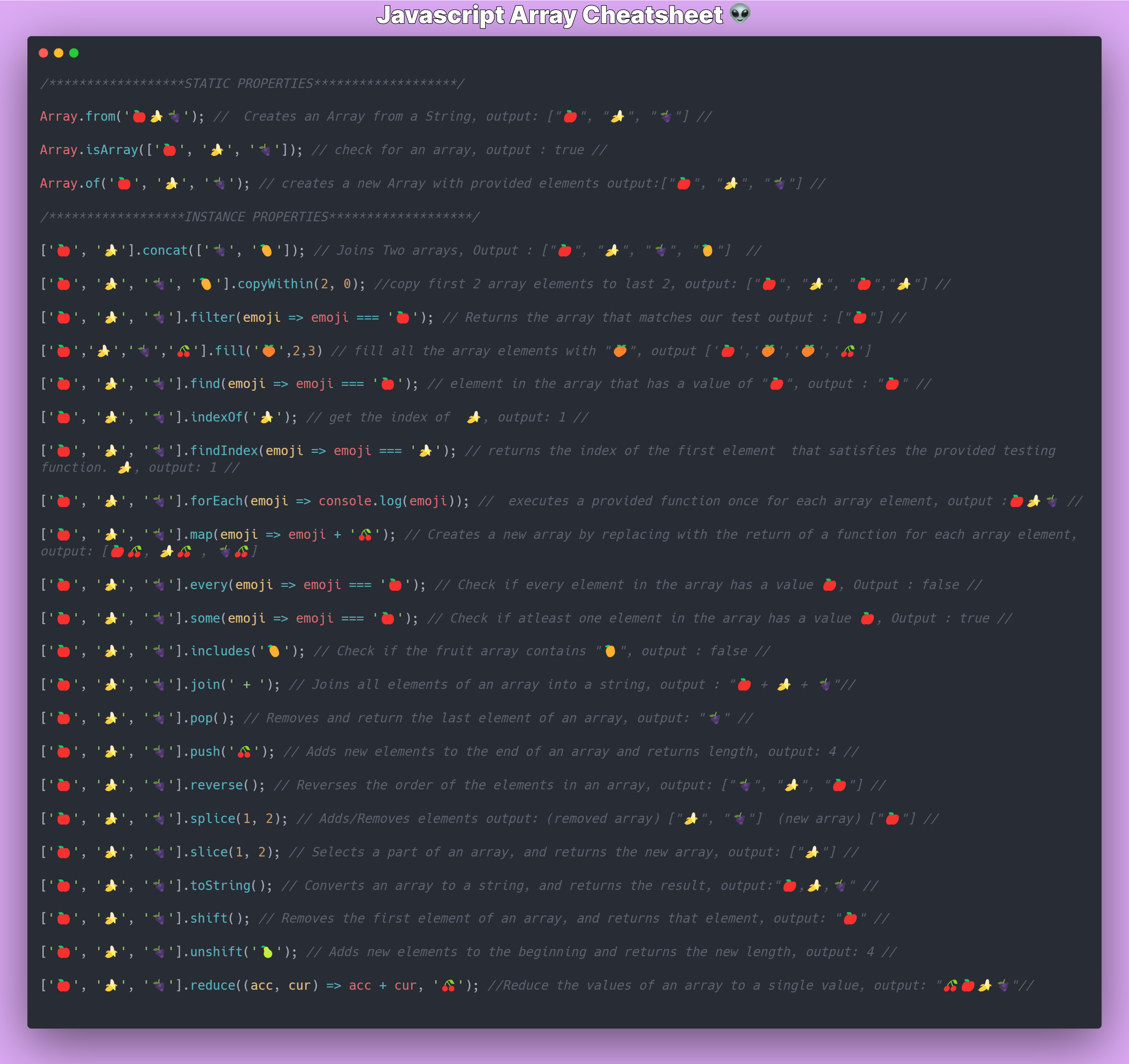Click the alien emoji in the title
The height and width of the screenshot is (1064, 1129).
click(740, 14)
